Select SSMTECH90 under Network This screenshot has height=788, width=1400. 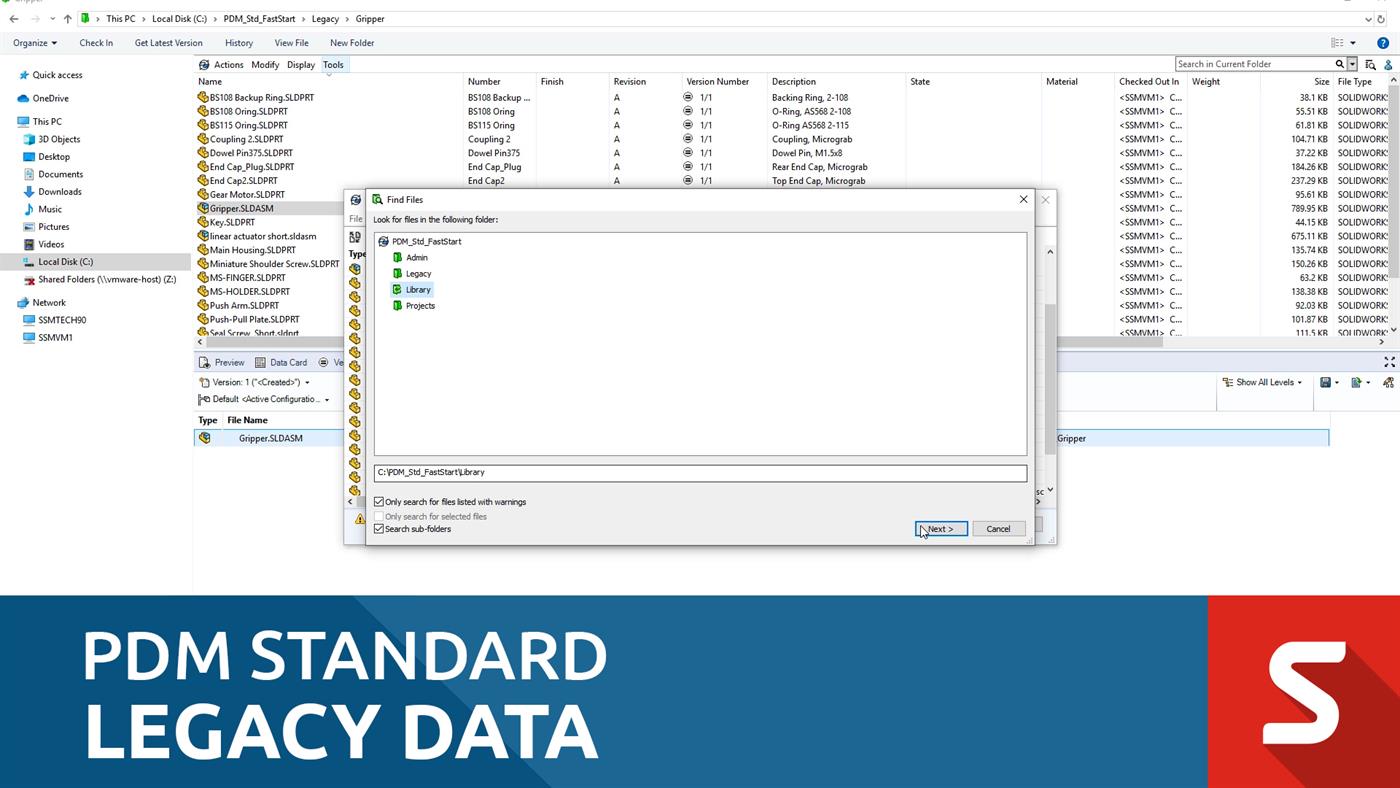coord(62,321)
